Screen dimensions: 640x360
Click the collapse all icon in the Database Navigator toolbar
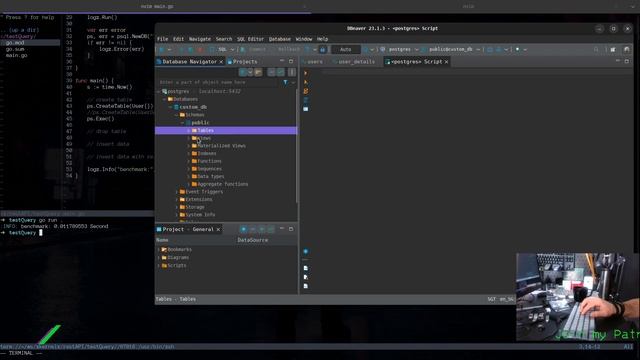(271, 72)
